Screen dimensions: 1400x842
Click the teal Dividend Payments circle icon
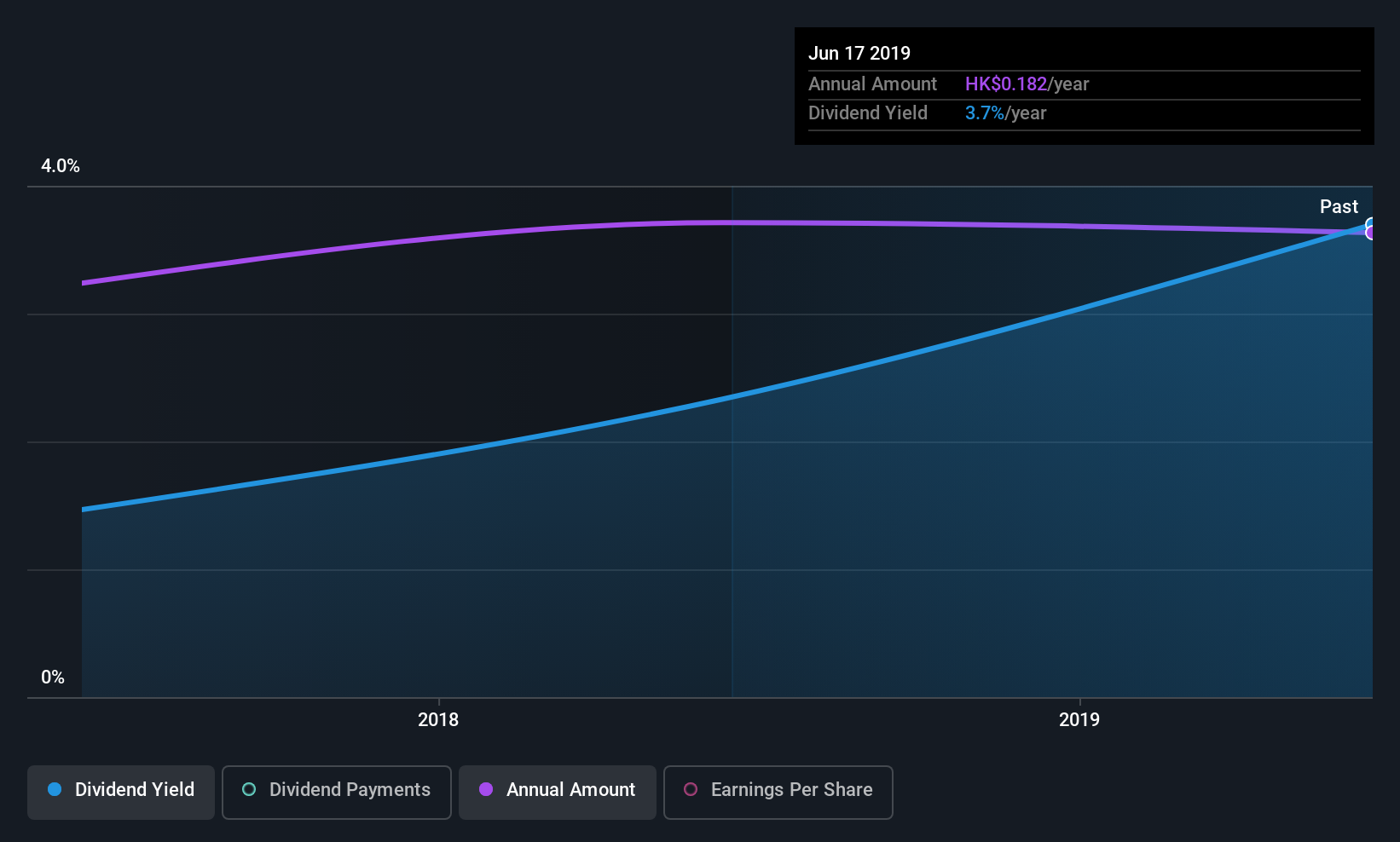pos(249,789)
